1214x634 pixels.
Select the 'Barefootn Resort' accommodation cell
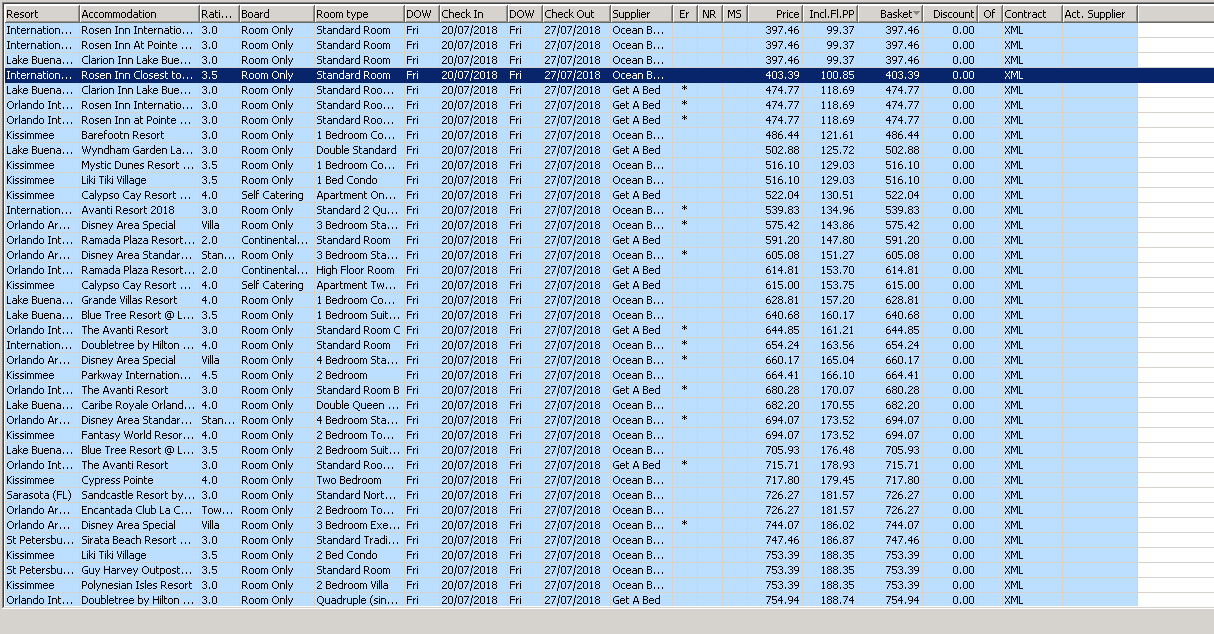pyautogui.click(x=139, y=135)
